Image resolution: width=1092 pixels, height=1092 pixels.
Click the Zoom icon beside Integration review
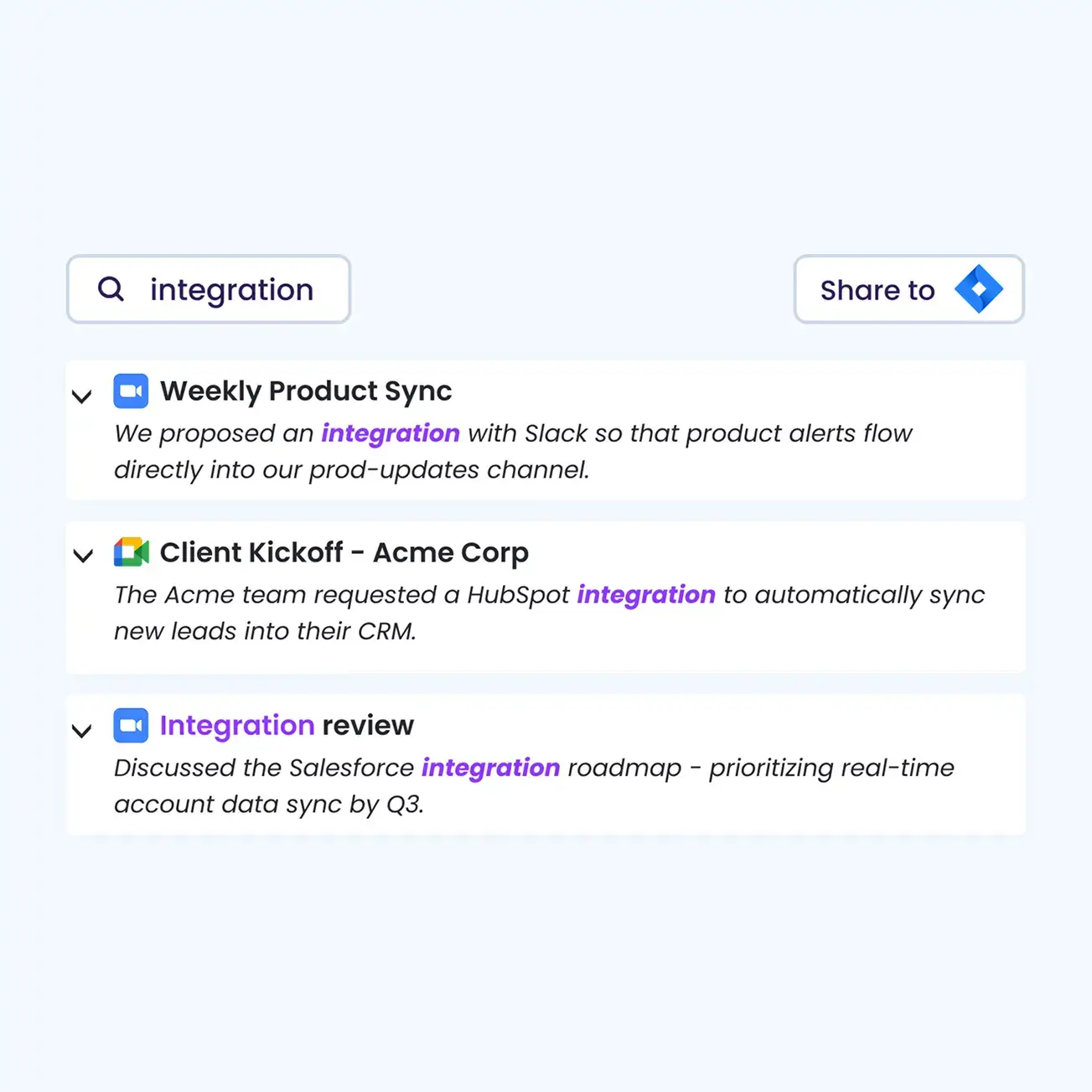tap(131, 726)
